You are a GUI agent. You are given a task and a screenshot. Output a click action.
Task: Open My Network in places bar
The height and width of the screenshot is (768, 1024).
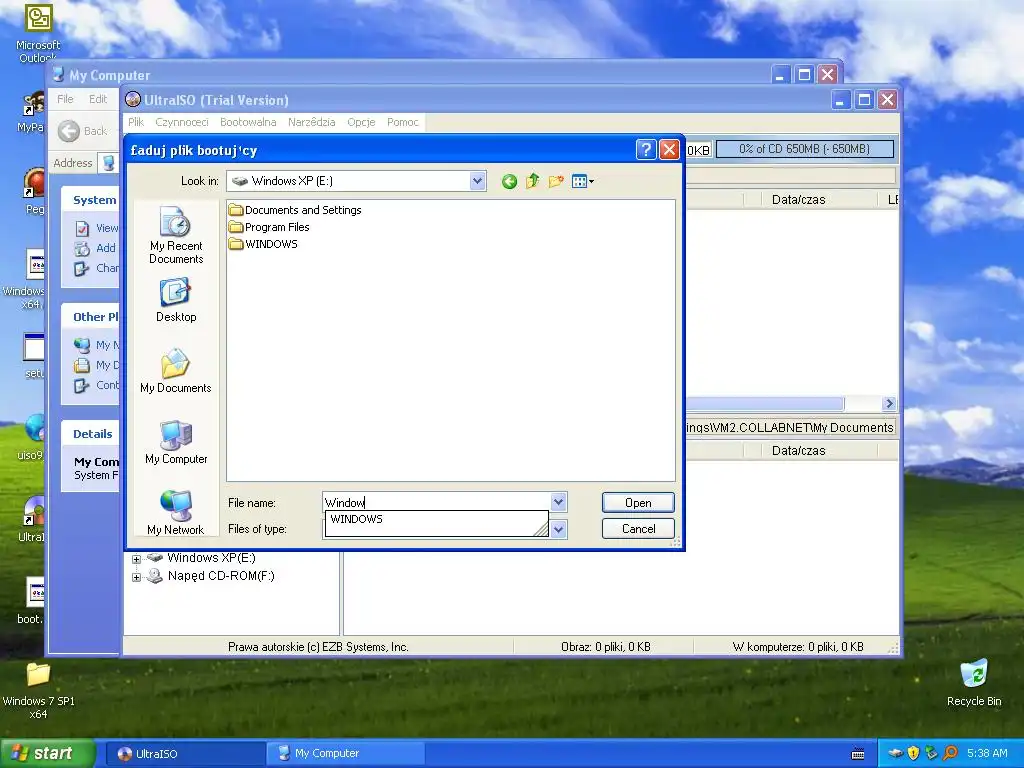coord(176,513)
